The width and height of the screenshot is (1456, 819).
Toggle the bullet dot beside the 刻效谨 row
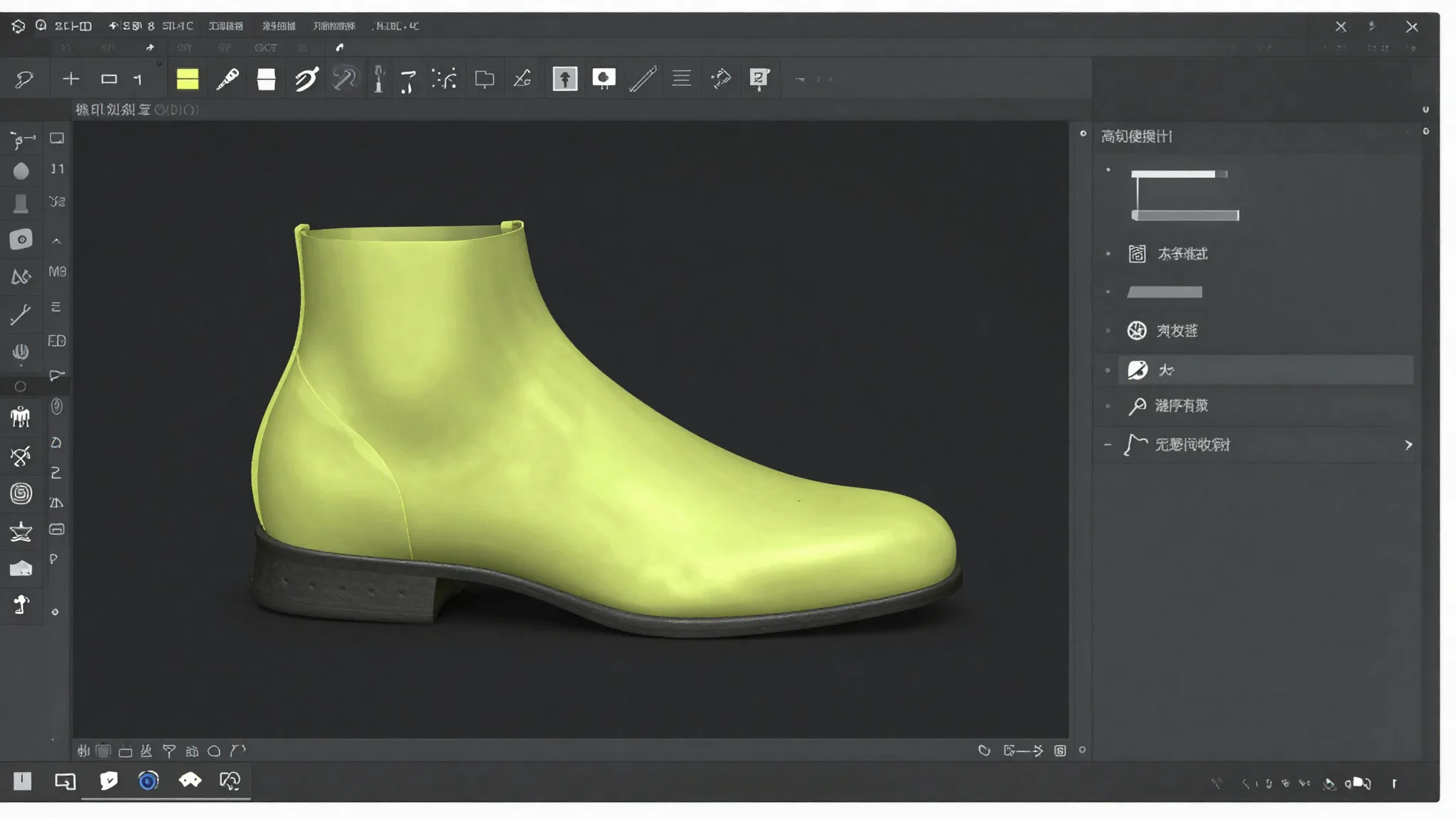[1108, 331]
